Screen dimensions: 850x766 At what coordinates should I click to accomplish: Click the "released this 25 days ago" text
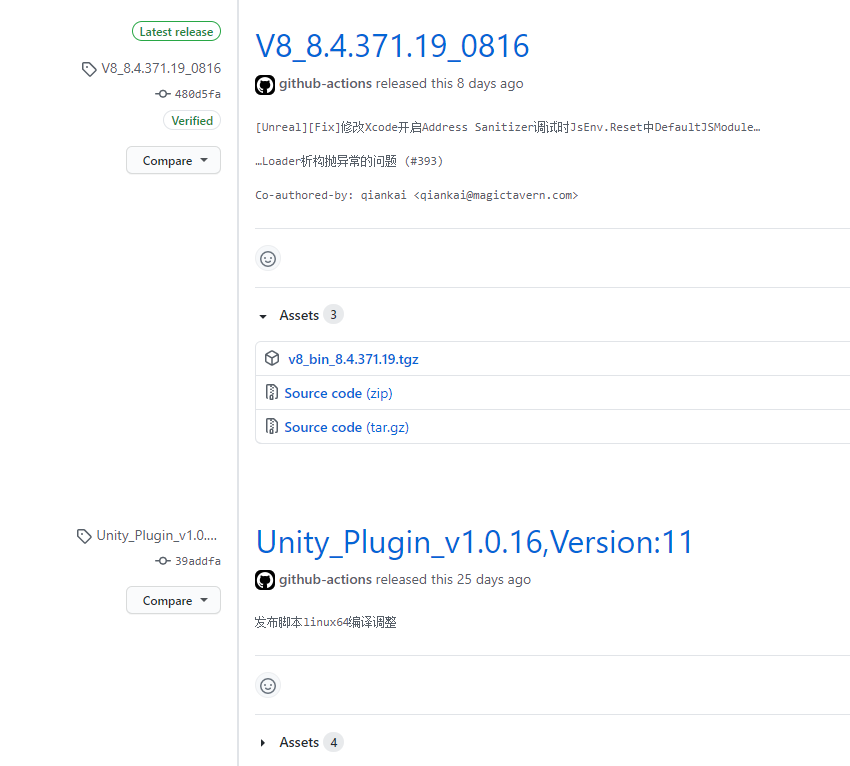(x=453, y=579)
